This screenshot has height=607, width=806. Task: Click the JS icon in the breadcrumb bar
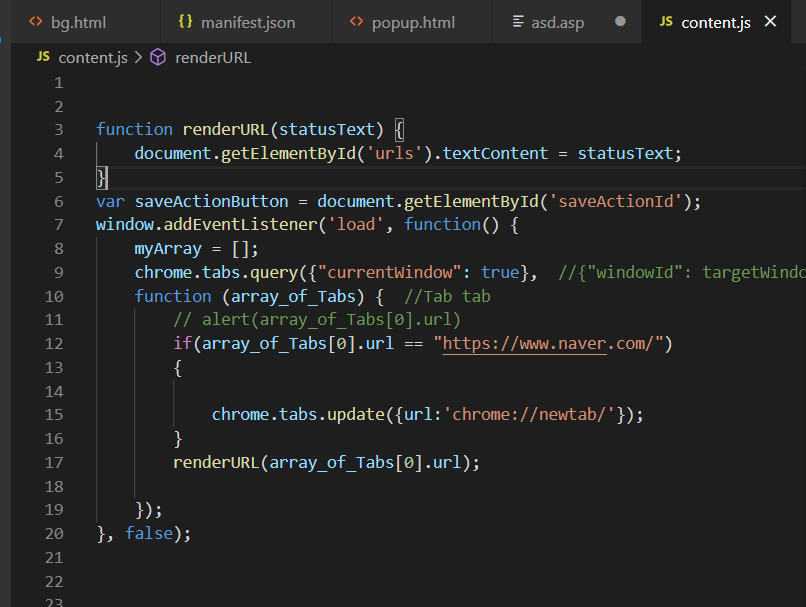tap(43, 57)
